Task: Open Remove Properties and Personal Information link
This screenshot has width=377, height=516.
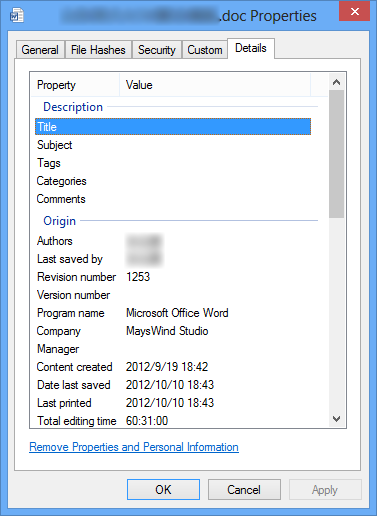Action: pos(134,447)
